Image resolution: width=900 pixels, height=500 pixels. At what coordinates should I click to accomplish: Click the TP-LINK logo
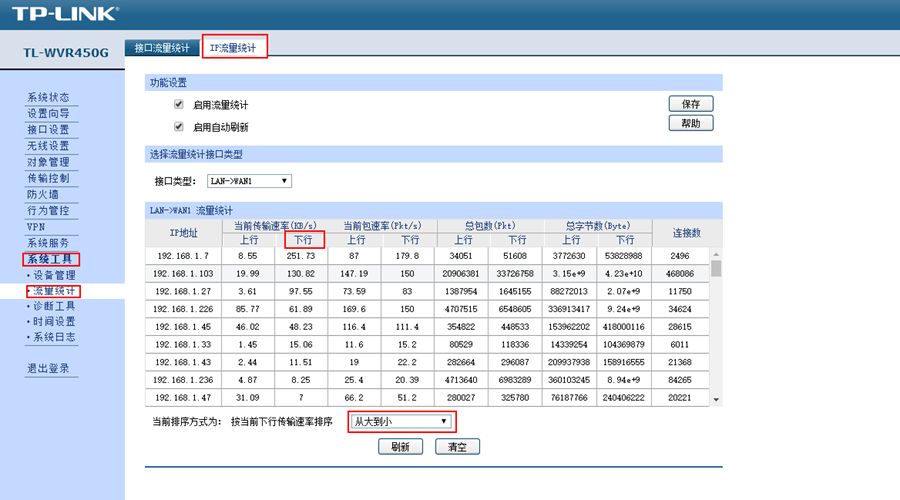(x=65, y=14)
